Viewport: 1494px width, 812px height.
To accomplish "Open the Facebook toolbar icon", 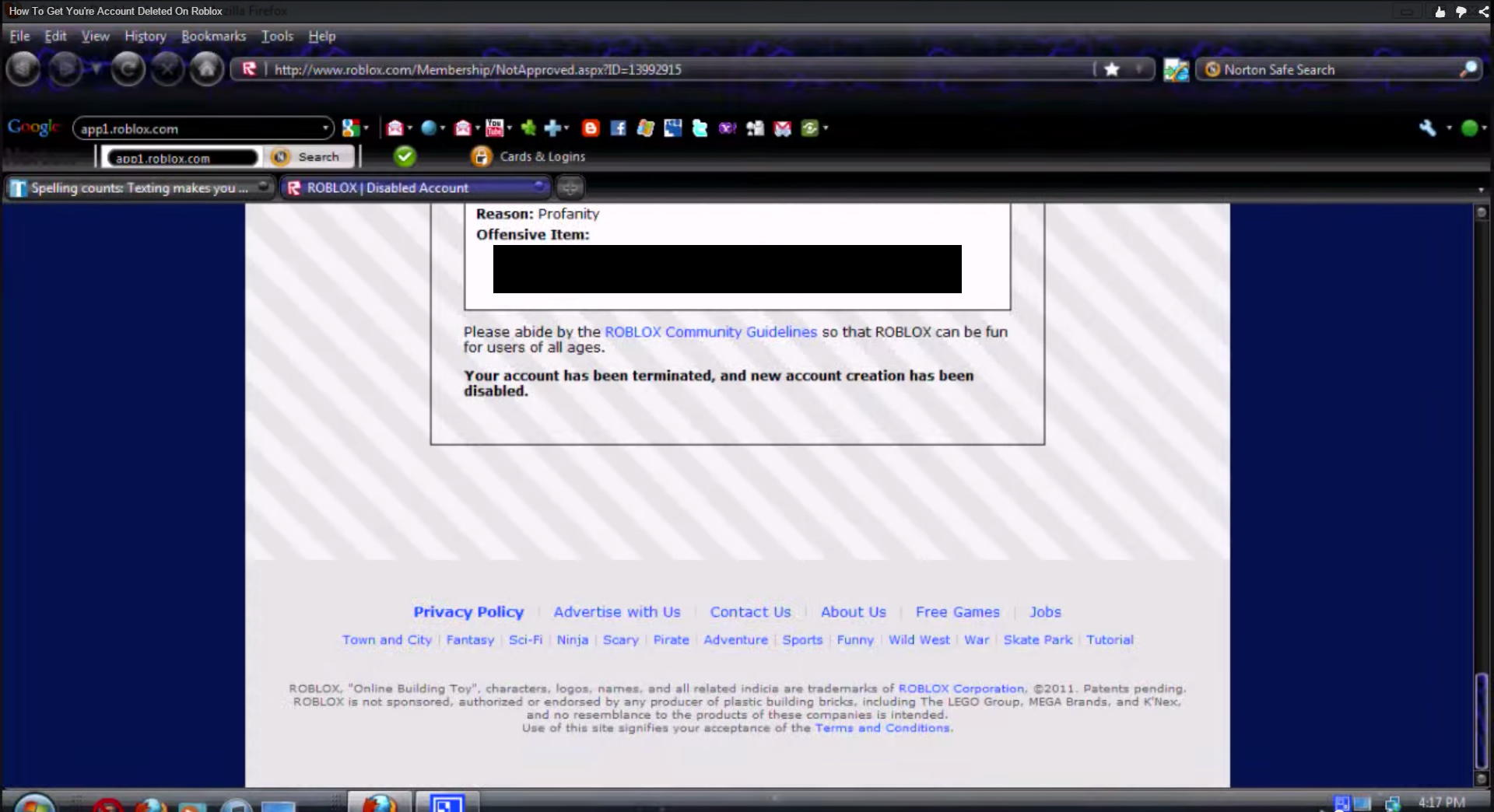I will coord(618,128).
